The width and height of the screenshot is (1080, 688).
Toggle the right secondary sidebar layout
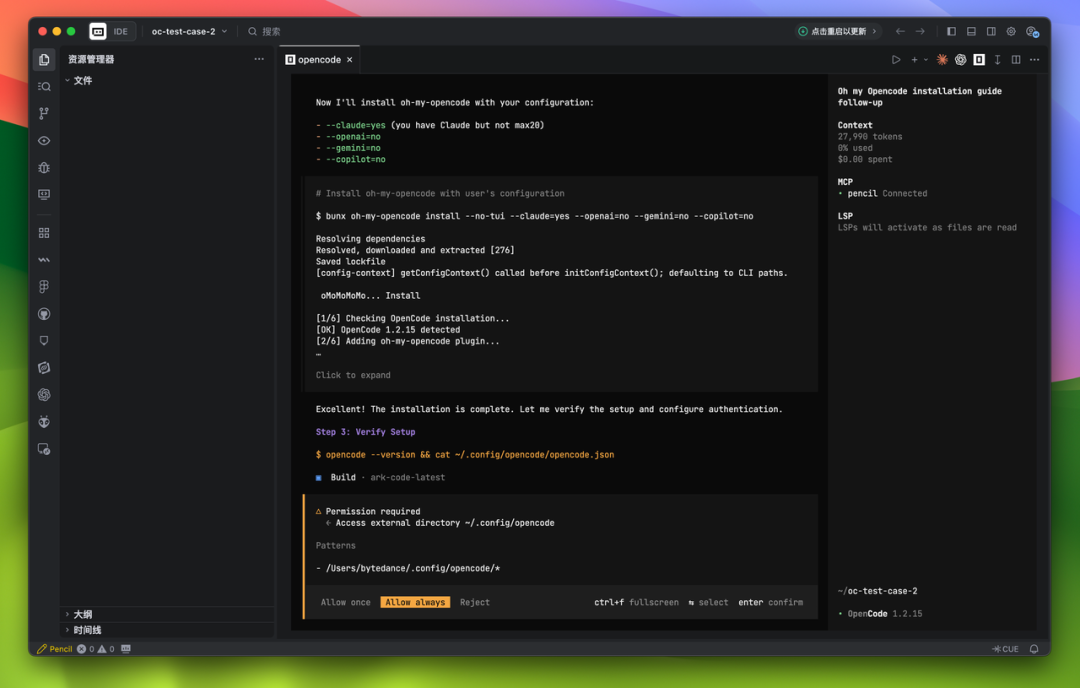[x=991, y=32]
